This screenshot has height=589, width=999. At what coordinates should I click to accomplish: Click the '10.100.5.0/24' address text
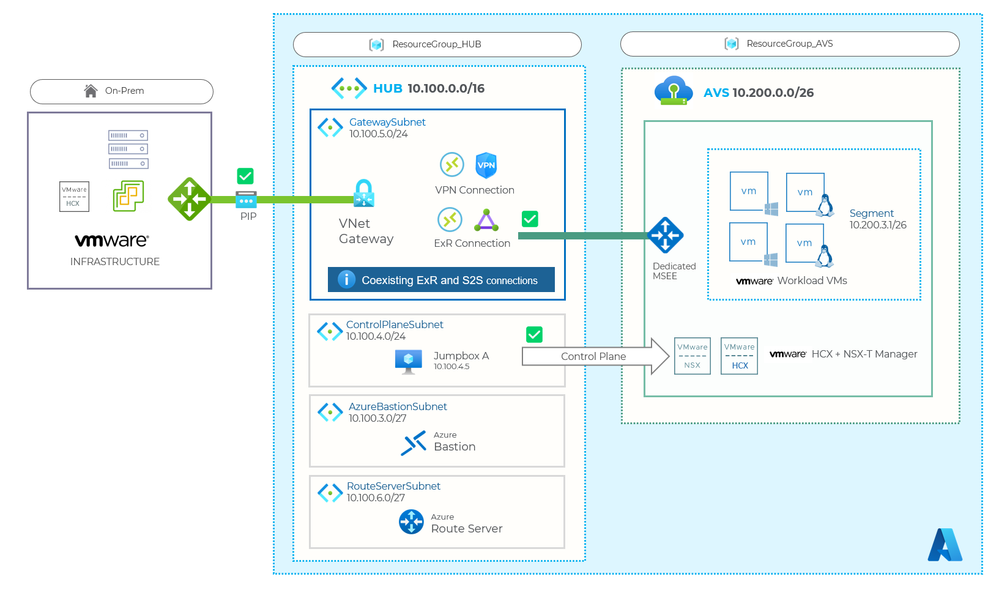tap(378, 134)
